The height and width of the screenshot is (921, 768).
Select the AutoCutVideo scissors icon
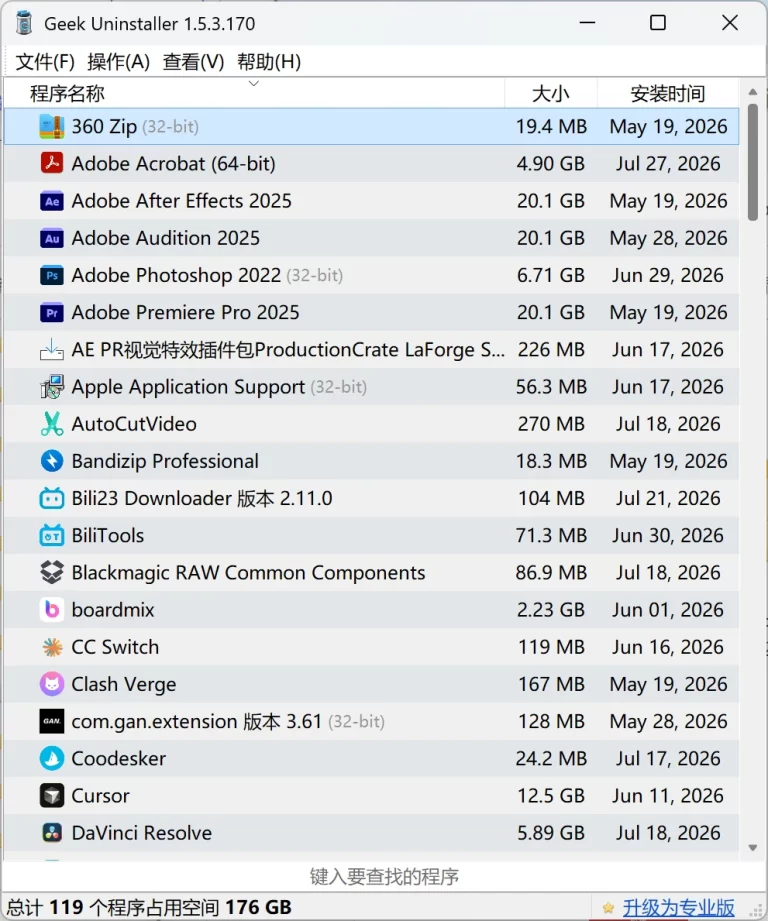click(x=52, y=423)
